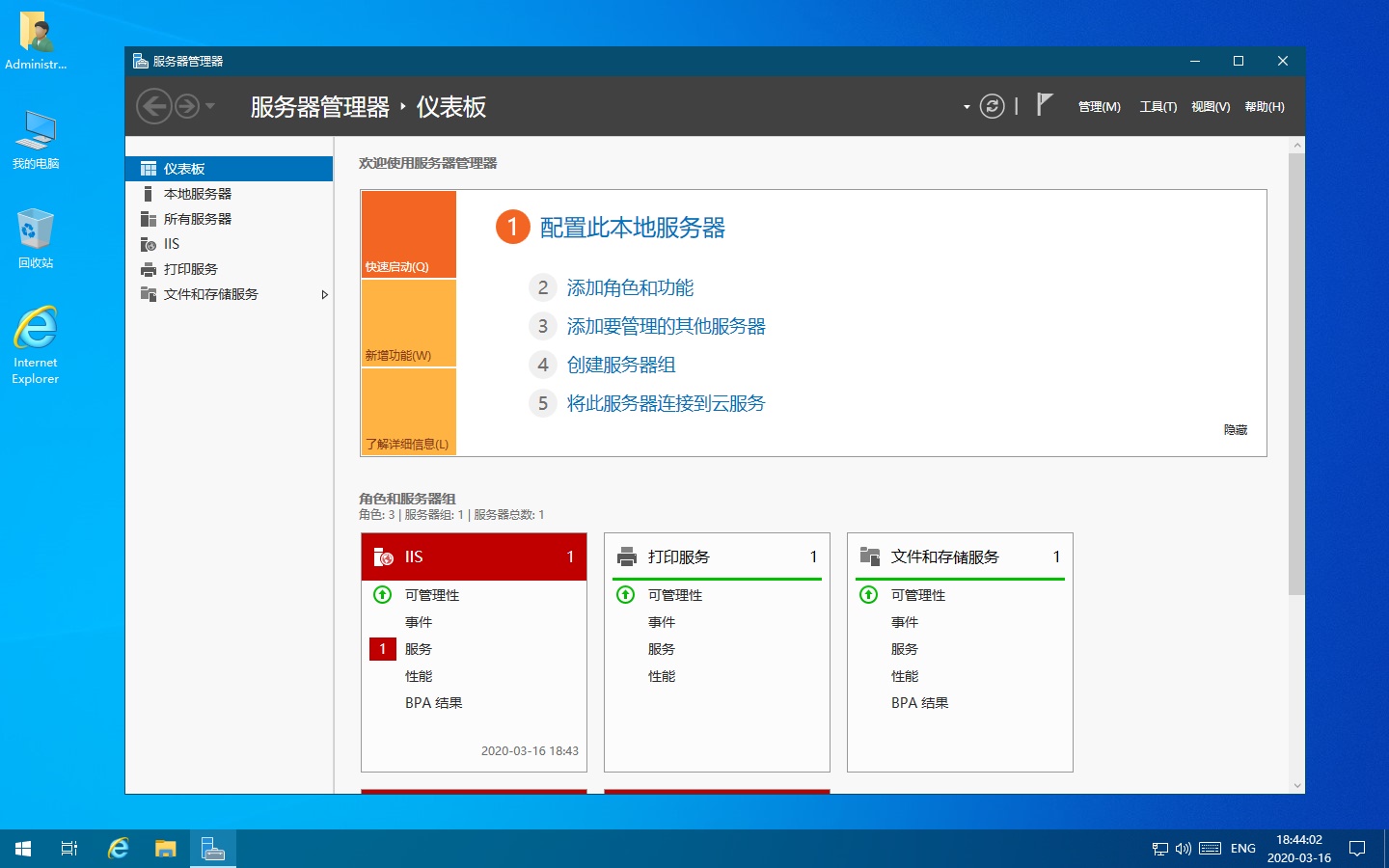The width and height of the screenshot is (1389, 868).
Task: Click the IIS icon in the sidebar
Action: pos(149,244)
